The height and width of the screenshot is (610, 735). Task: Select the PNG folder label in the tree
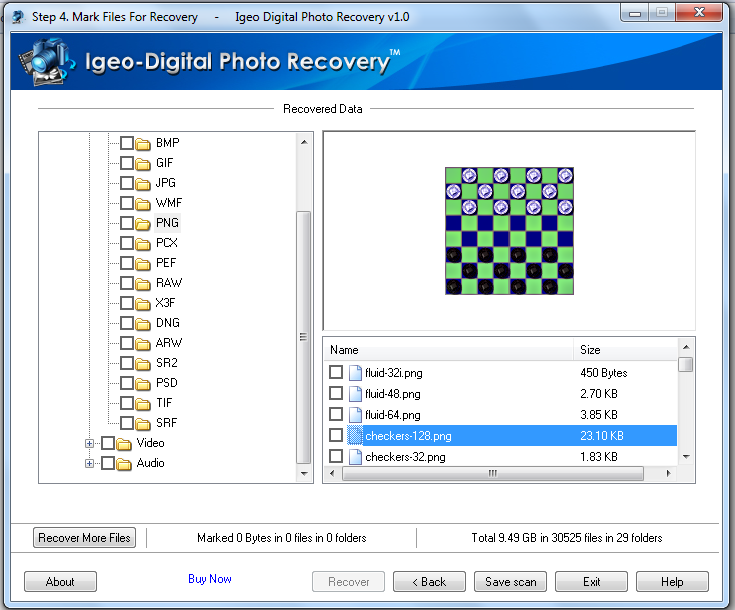(167, 223)
